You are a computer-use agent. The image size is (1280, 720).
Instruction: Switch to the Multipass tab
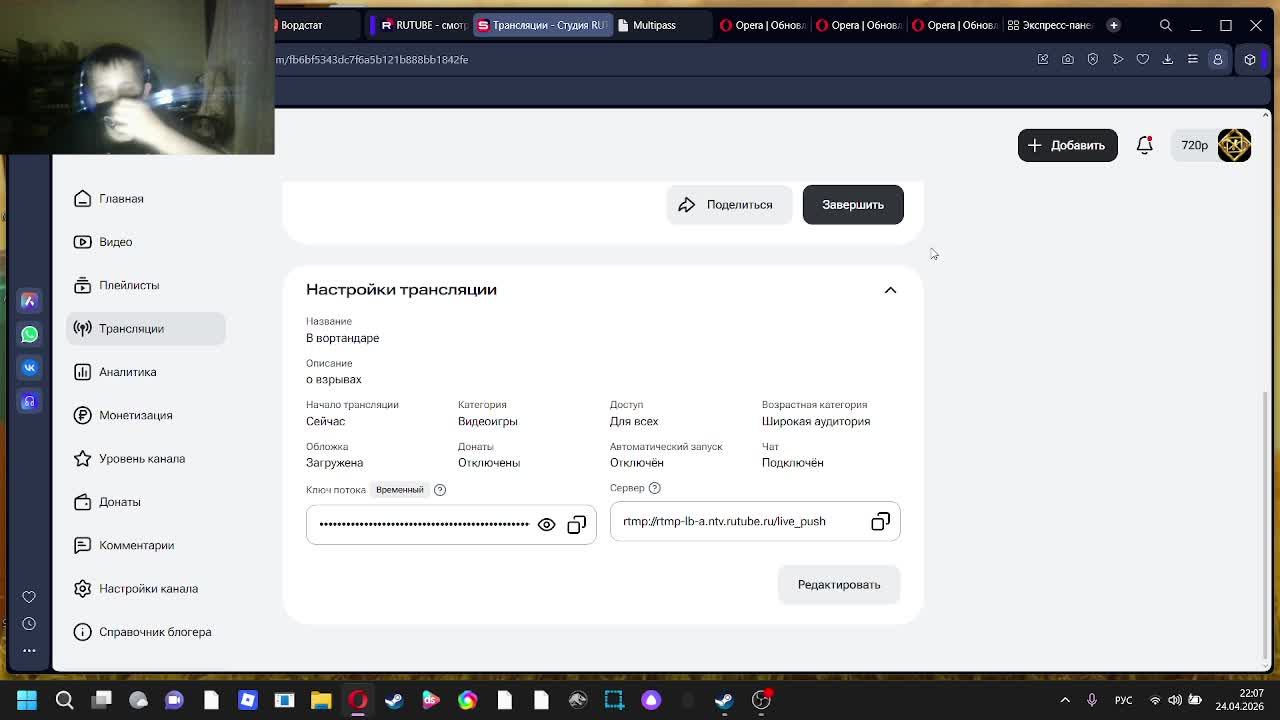660,25
